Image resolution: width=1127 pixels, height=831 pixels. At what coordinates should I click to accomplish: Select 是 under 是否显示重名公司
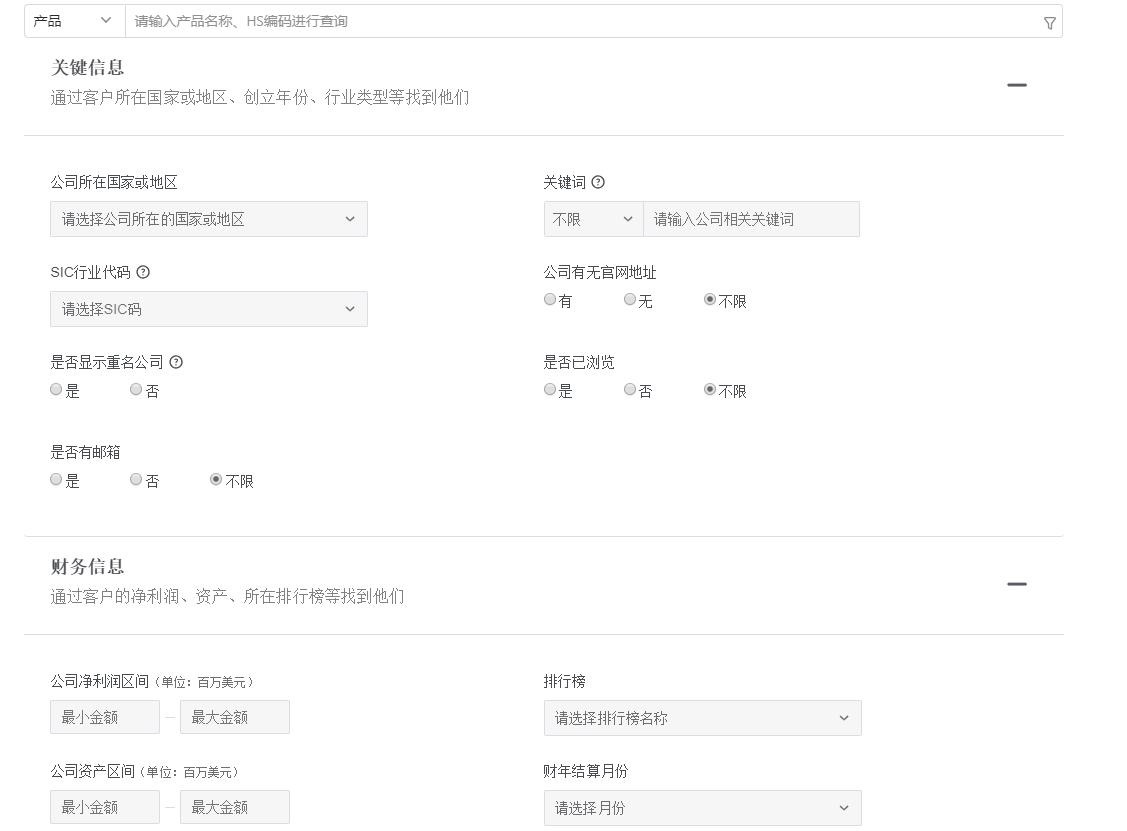[55, 389]
